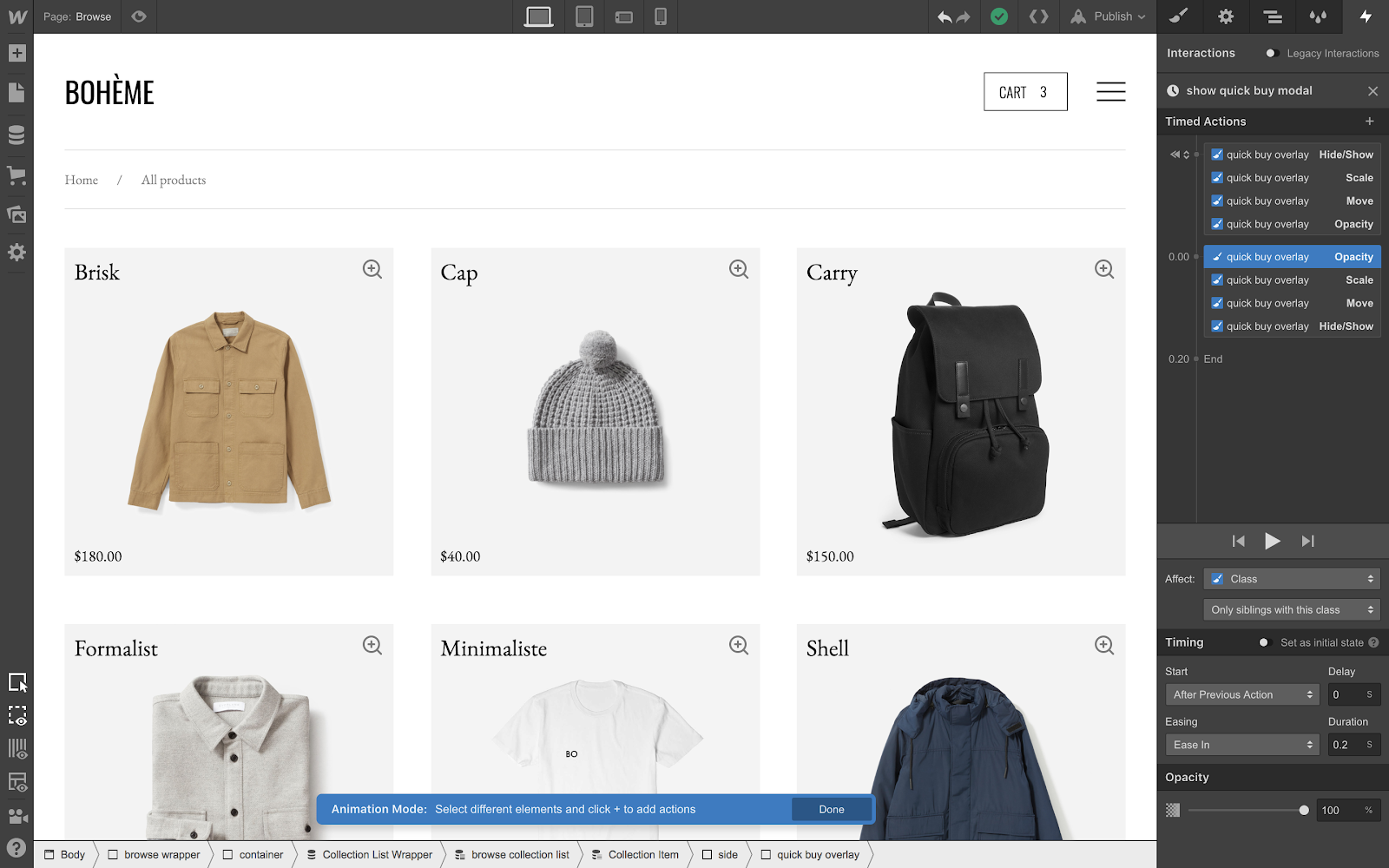1389x868 pixels.
Task: Open the Ecommerce panel
Action: pos(16,174)
